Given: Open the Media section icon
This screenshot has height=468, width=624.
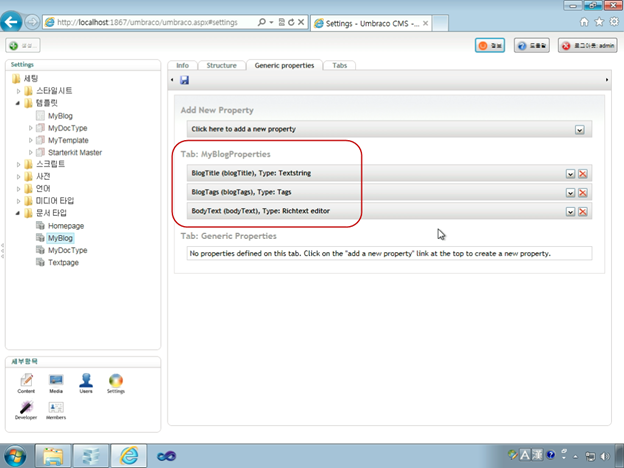Looking at the screenshot, I should pos(56,384).
